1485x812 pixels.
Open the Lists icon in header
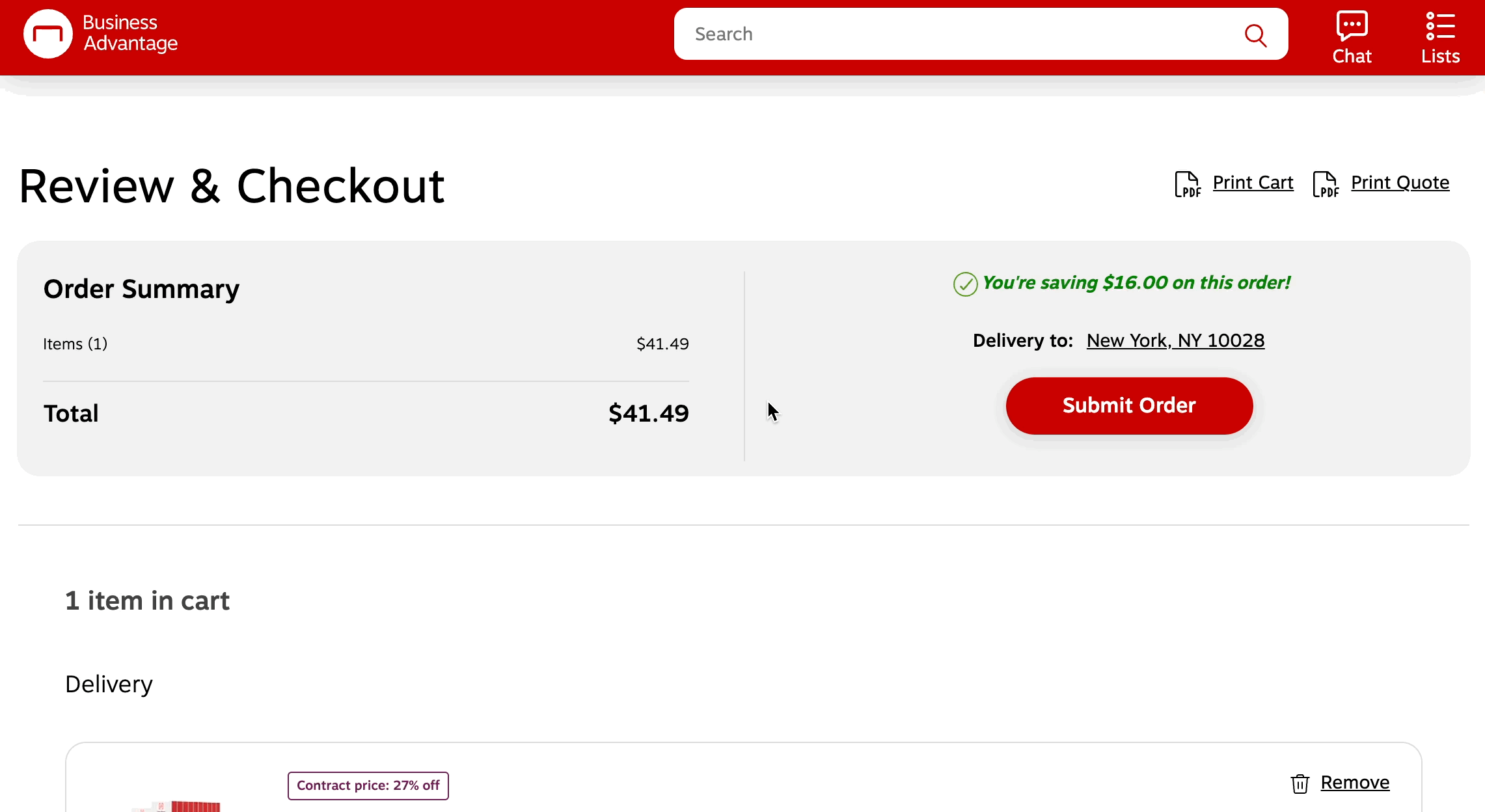pyautogui.click(x=1440, y=25)
